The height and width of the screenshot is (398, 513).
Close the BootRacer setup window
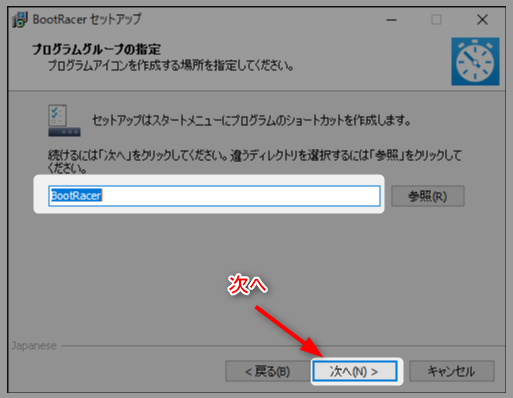482,20
